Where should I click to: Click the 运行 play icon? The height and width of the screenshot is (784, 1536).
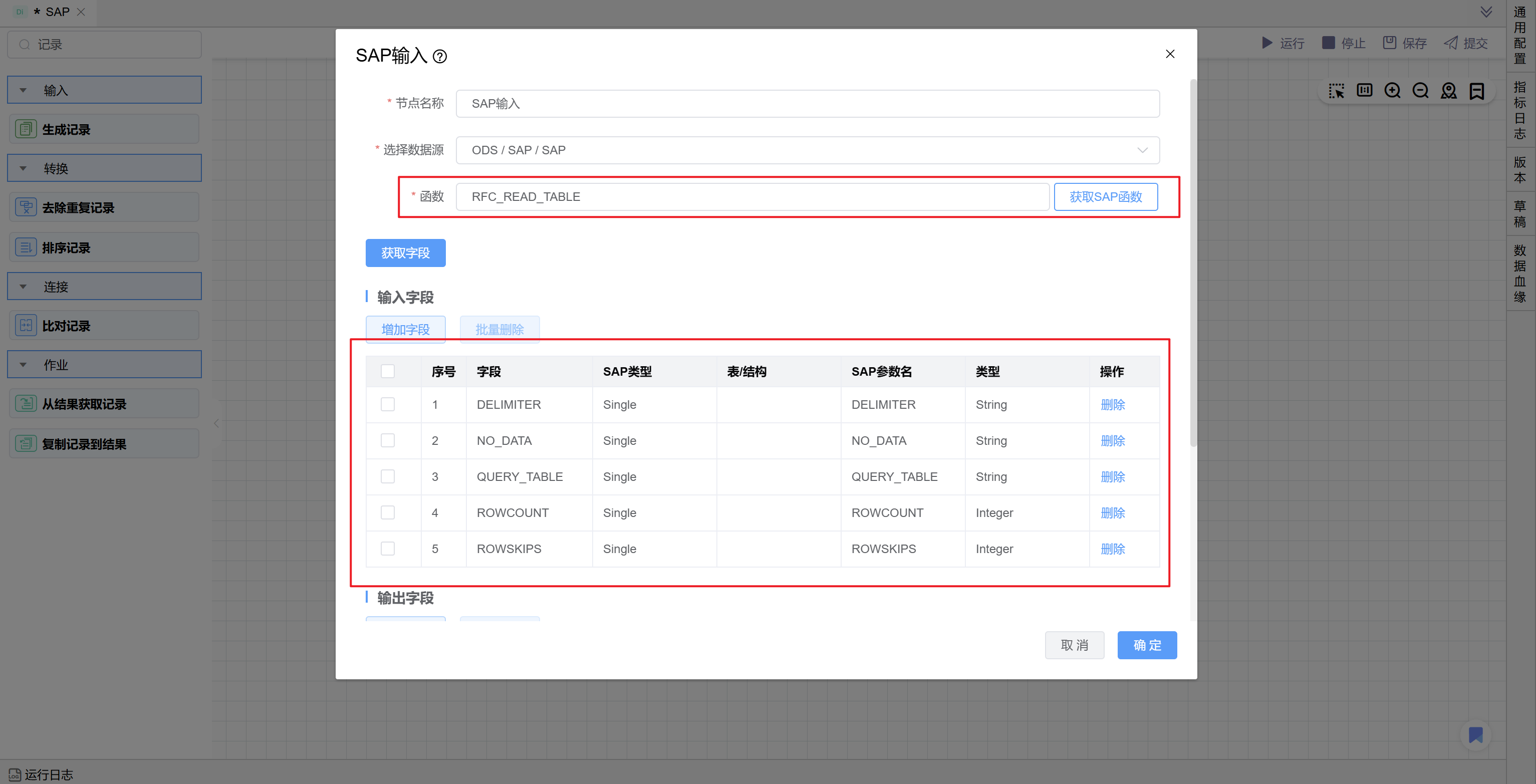1267,43
